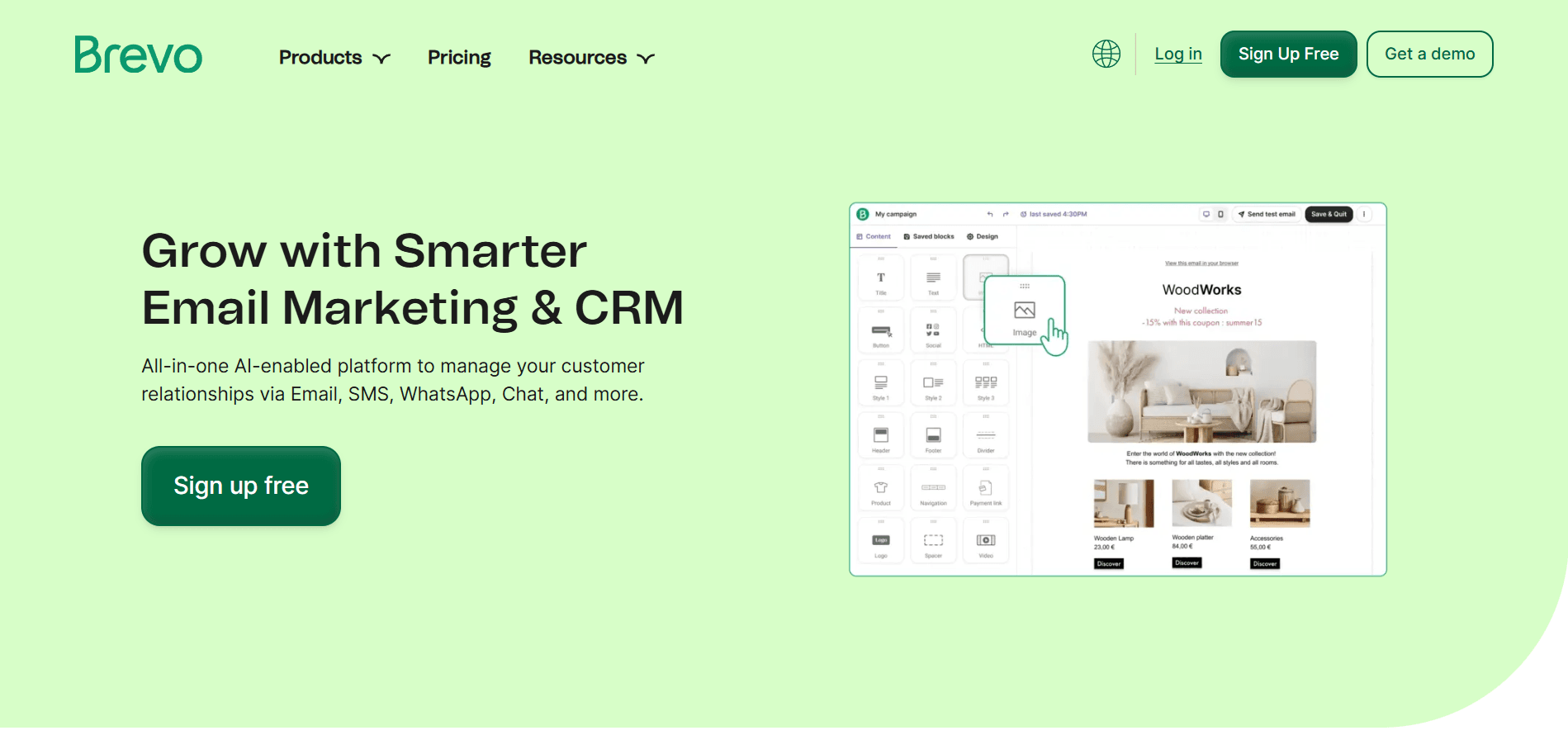1568x740 pixels.
Task: Select the Navigation block in the editor preview
Action: coord(933,489)
